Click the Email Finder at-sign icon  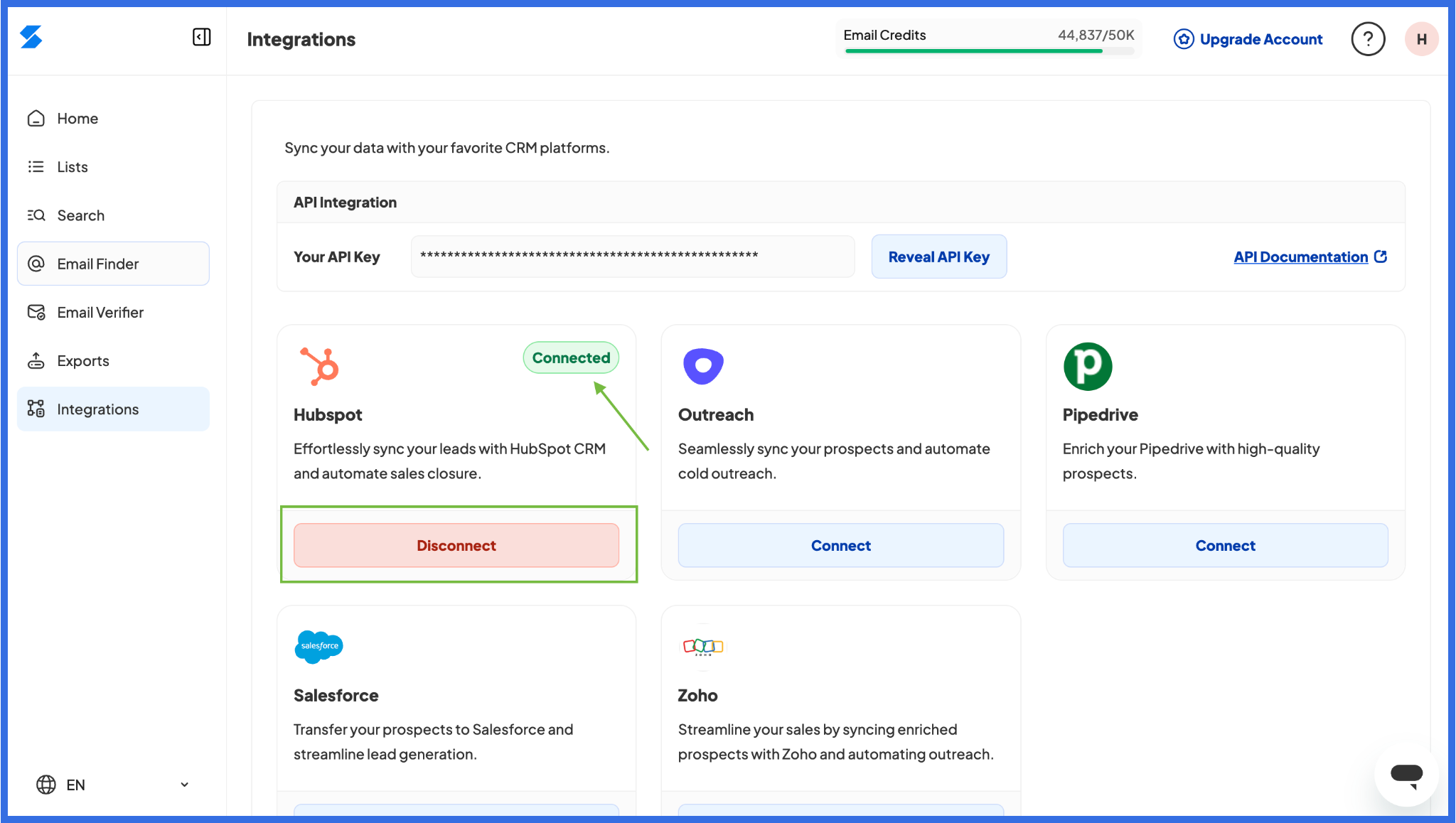[x=36, y=264]
